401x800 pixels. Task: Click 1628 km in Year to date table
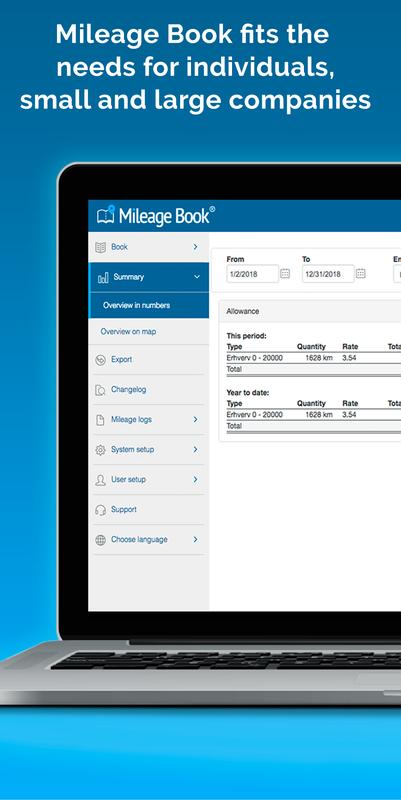tap(319, 415)
